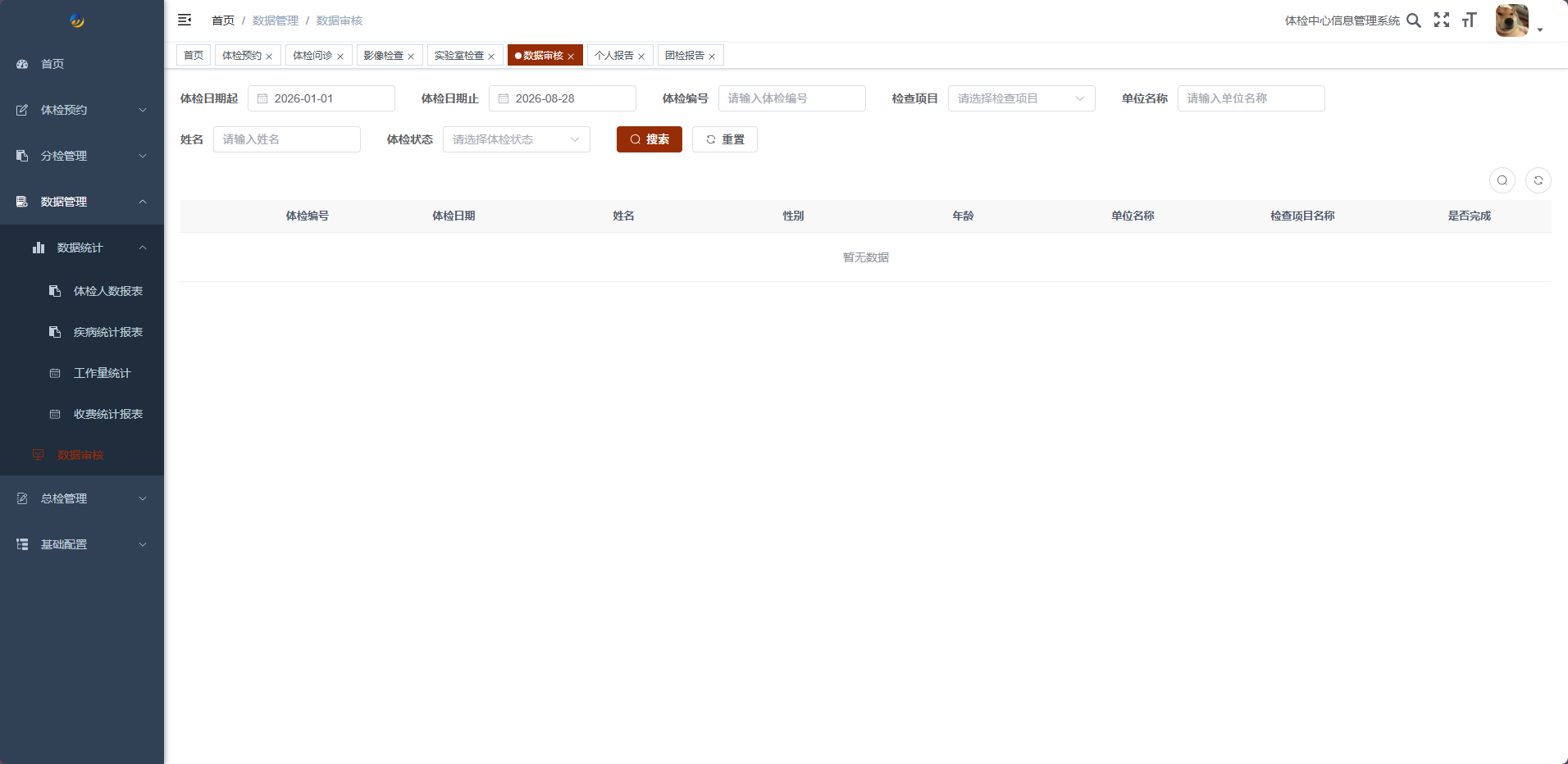Open the font size setting icon

(1469, 20)
